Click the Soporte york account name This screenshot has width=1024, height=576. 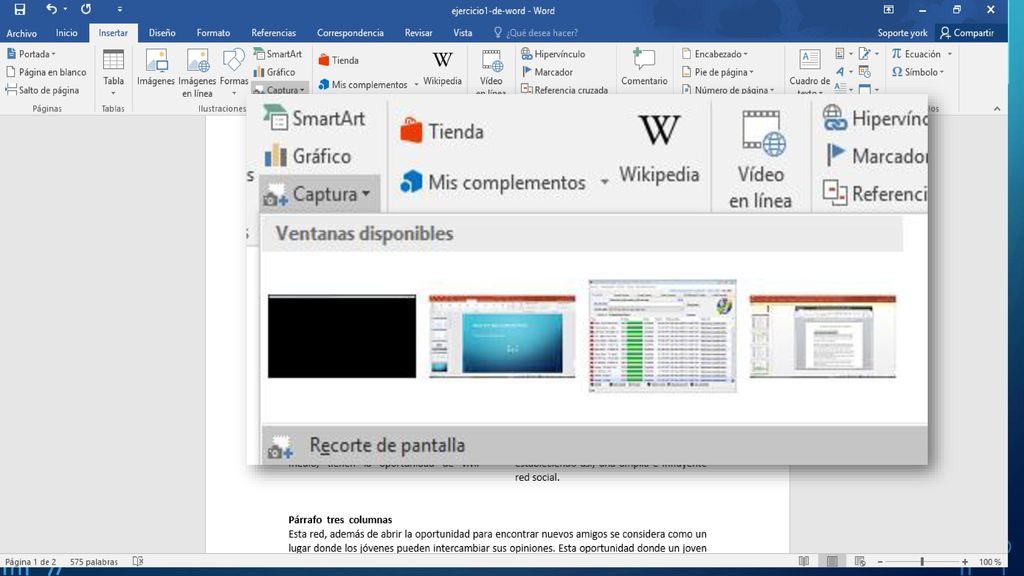coord(902,33)
